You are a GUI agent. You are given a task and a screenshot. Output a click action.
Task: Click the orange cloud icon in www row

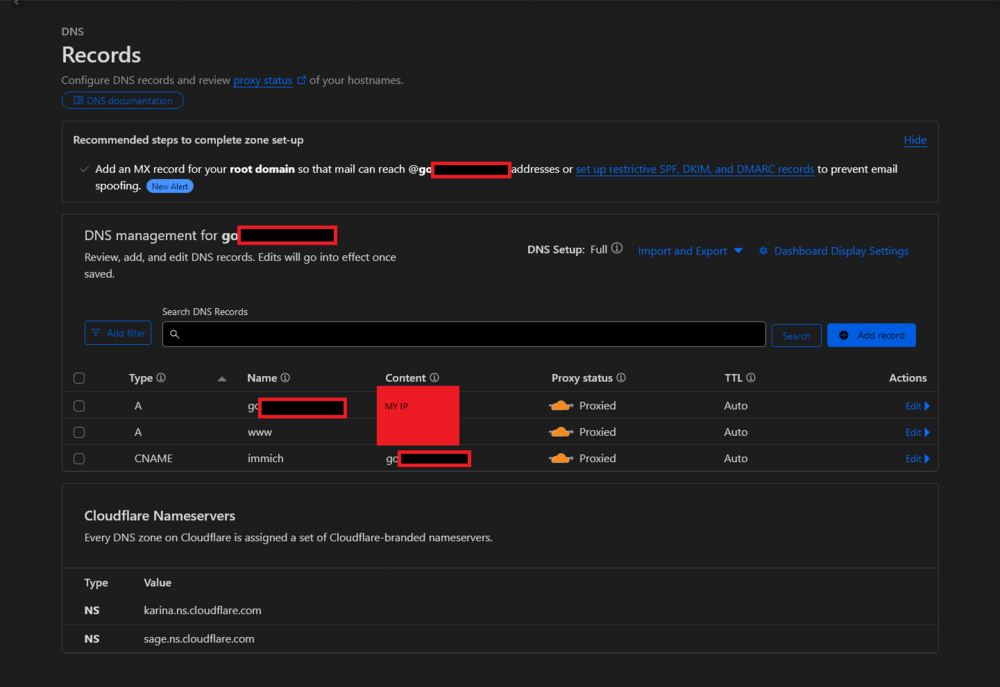click(561, 432)
